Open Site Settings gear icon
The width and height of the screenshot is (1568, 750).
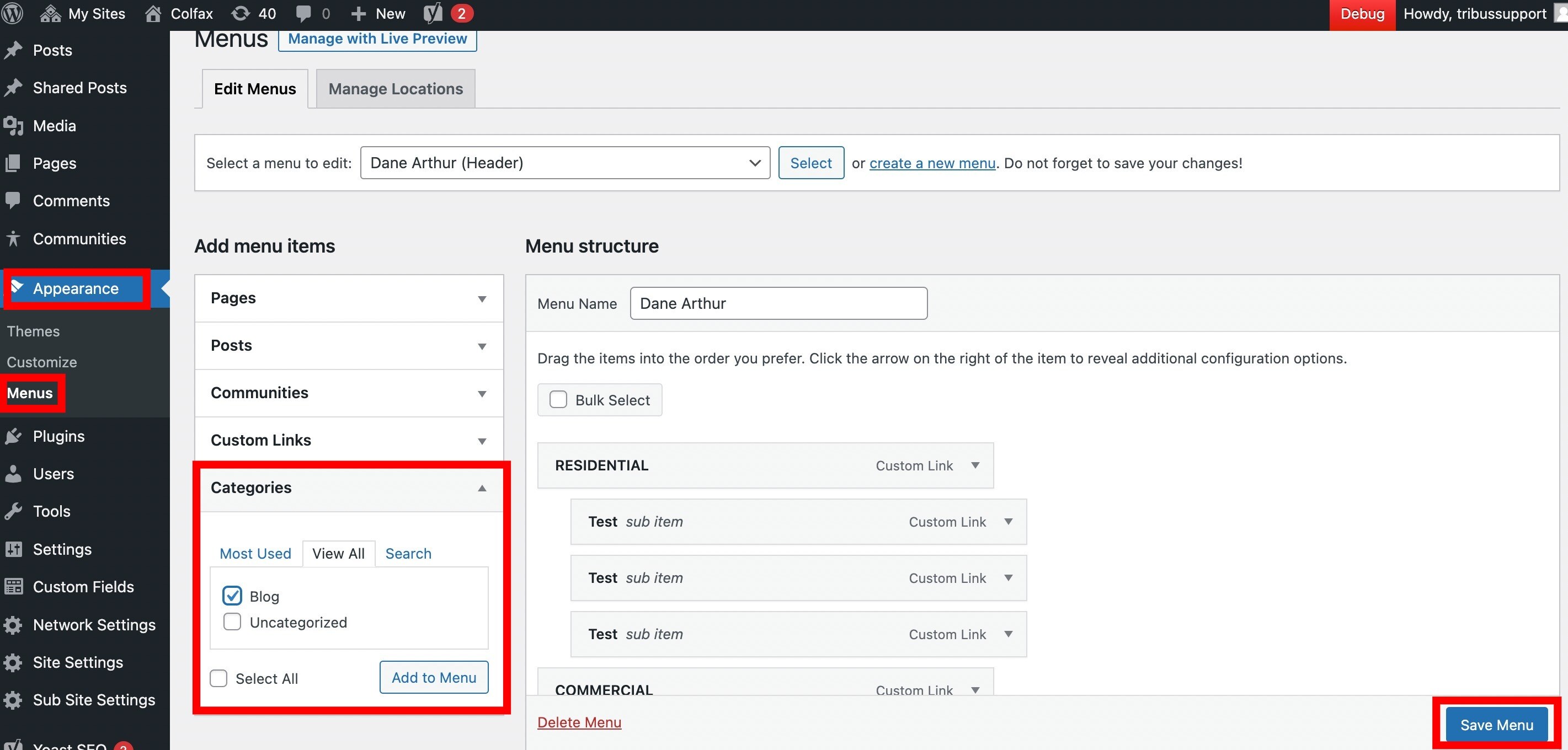pos(13,662)
